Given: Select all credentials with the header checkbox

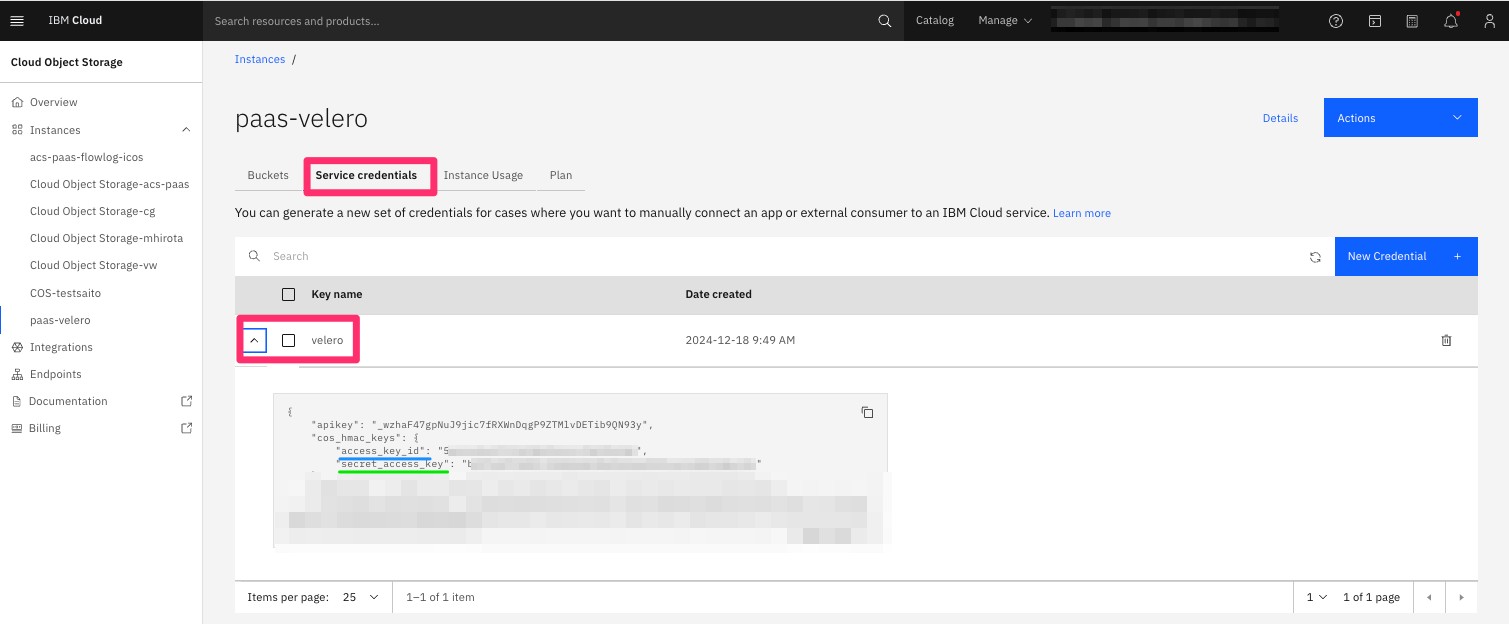Looking at the screenshot, I should click(x=288, y=294).
